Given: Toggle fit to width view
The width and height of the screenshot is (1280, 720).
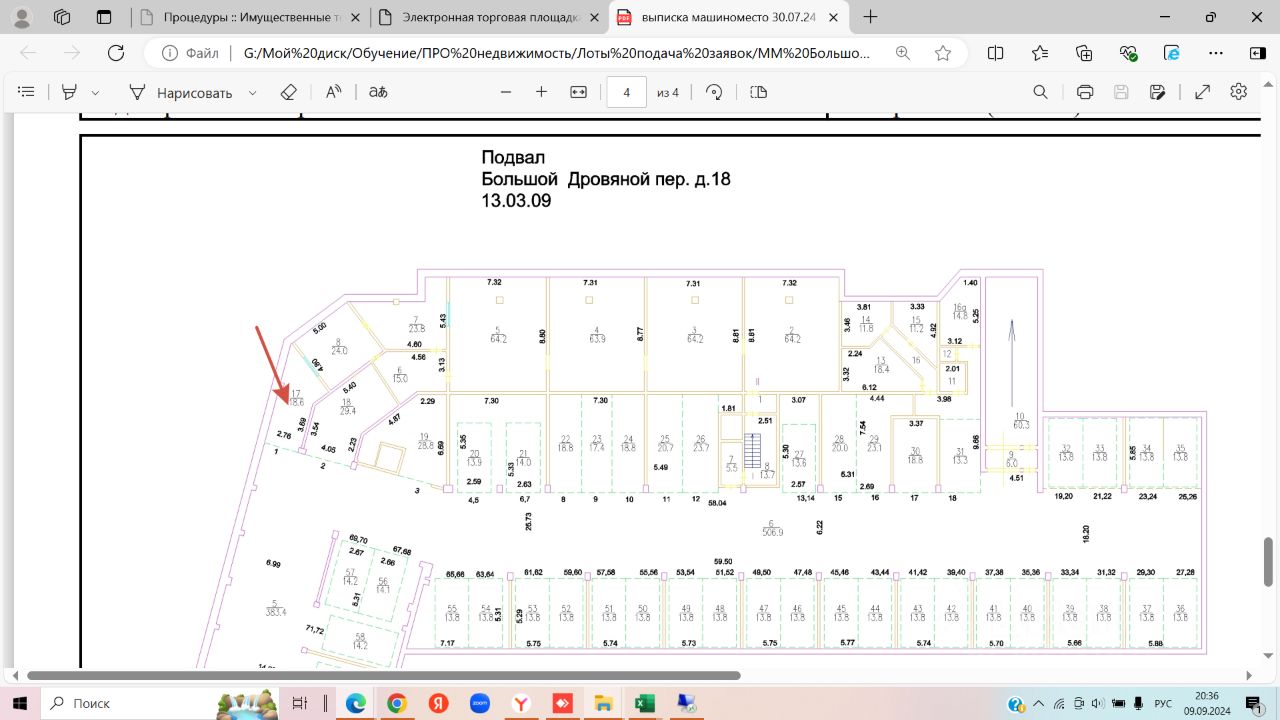Looking at the screenshot, I should [578, 92].
